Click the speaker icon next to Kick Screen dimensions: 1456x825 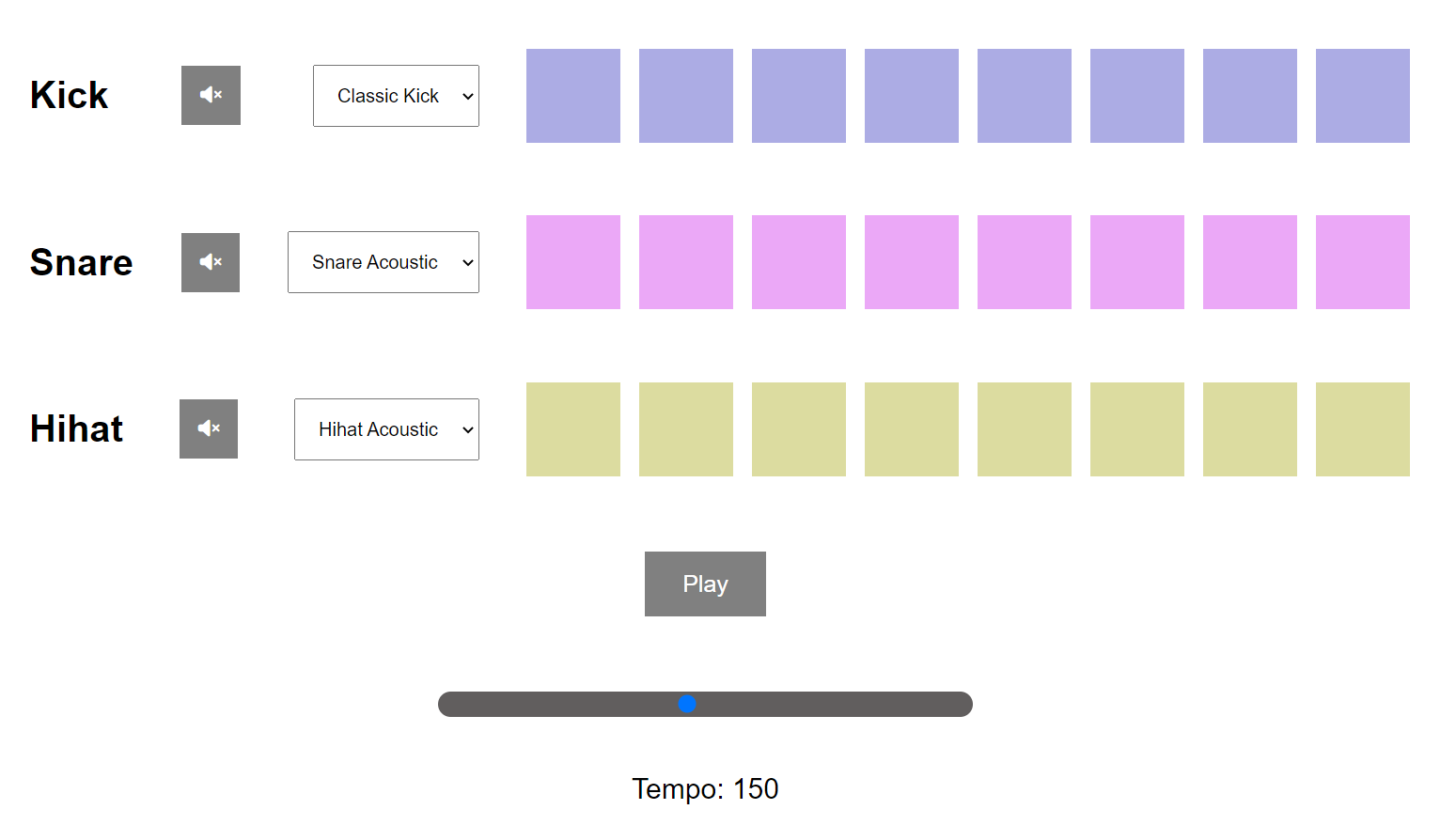pos(211,95)
